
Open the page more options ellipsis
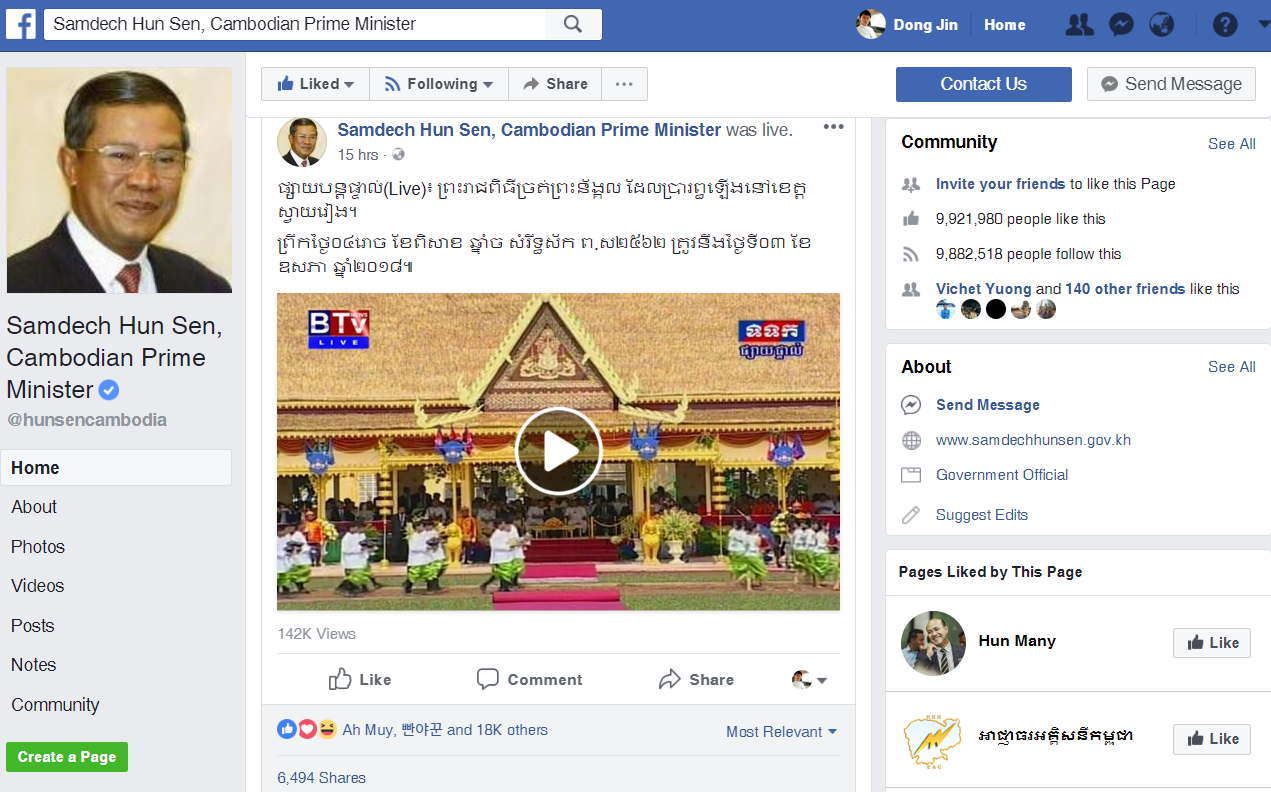pyautogui.click(x=624, y=84)
